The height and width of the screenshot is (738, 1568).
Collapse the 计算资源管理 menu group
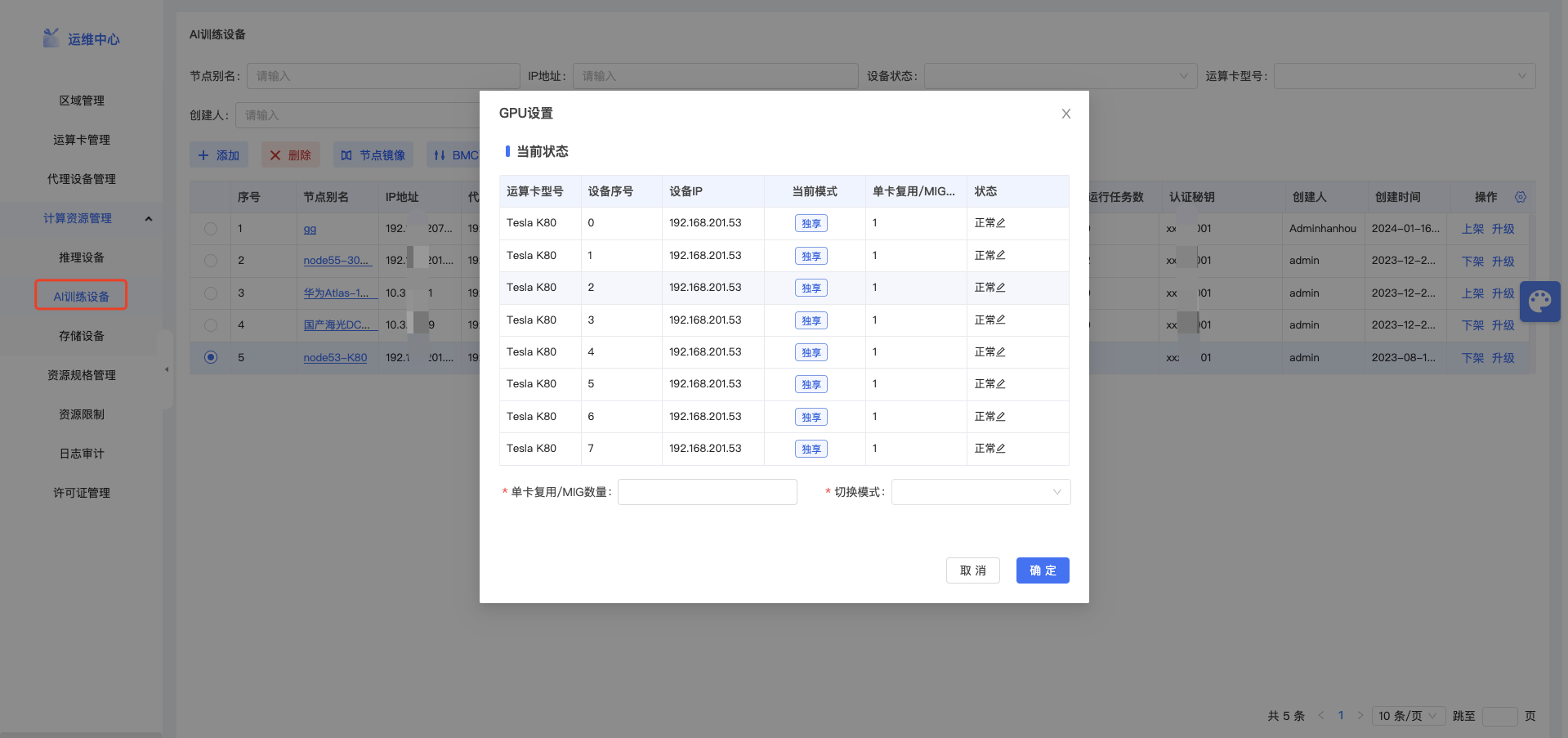tap(149, 218)
